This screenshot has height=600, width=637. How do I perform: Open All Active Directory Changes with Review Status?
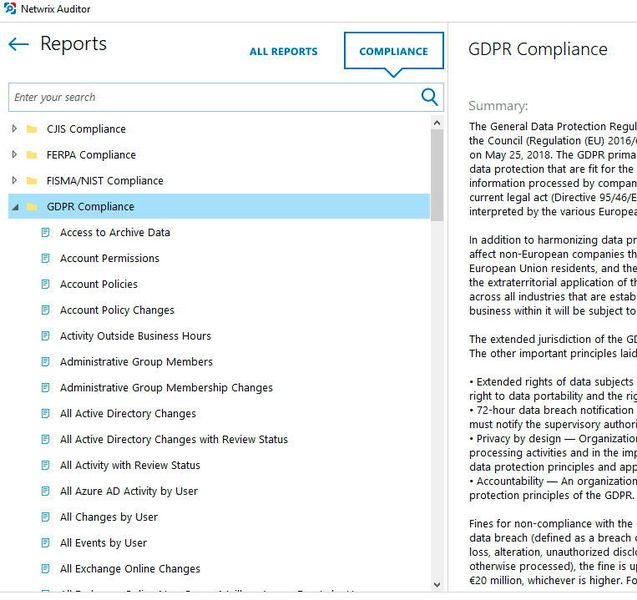click(174, 440)
